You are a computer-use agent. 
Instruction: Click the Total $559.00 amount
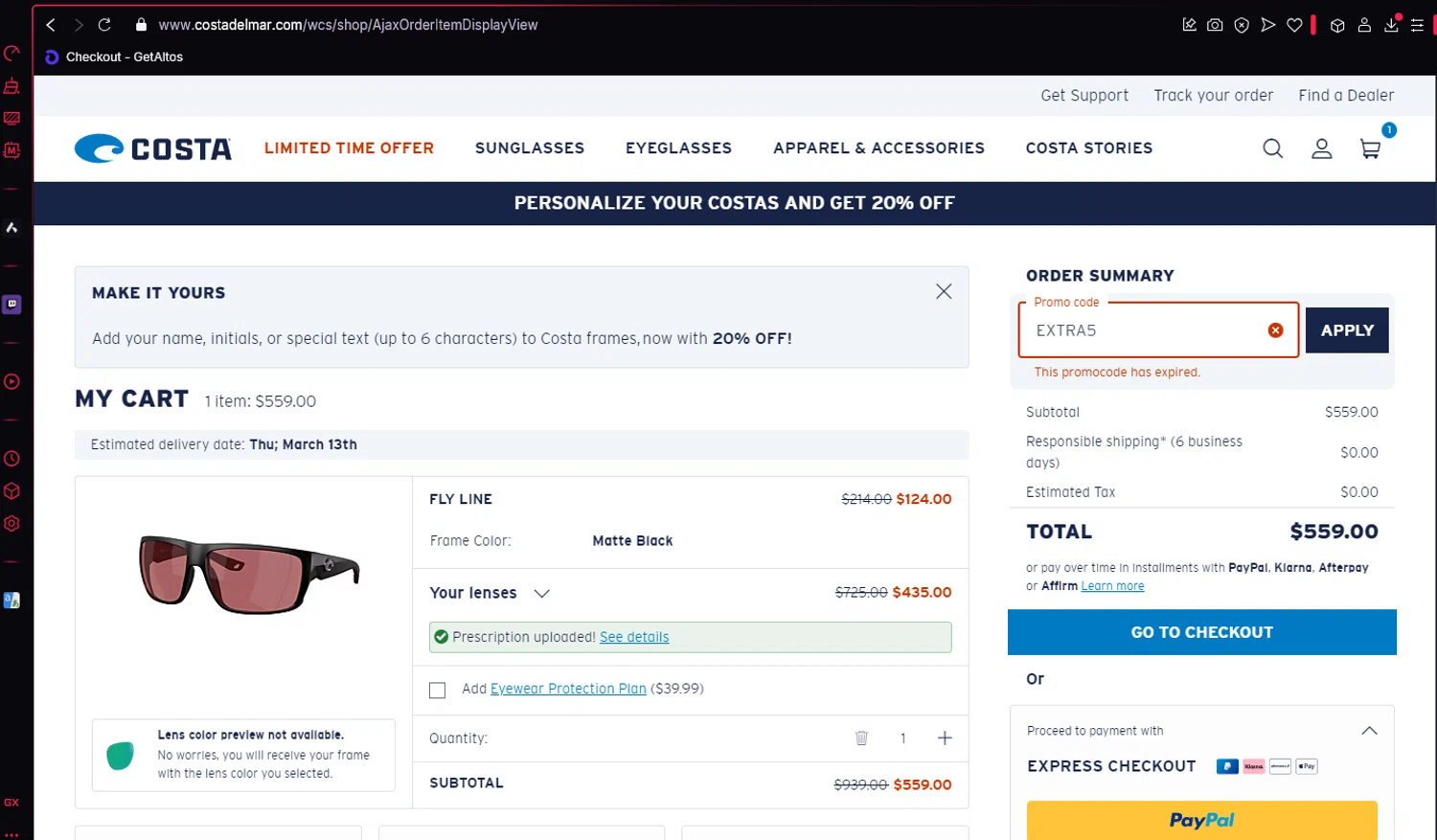click(x=1334, y=532)
